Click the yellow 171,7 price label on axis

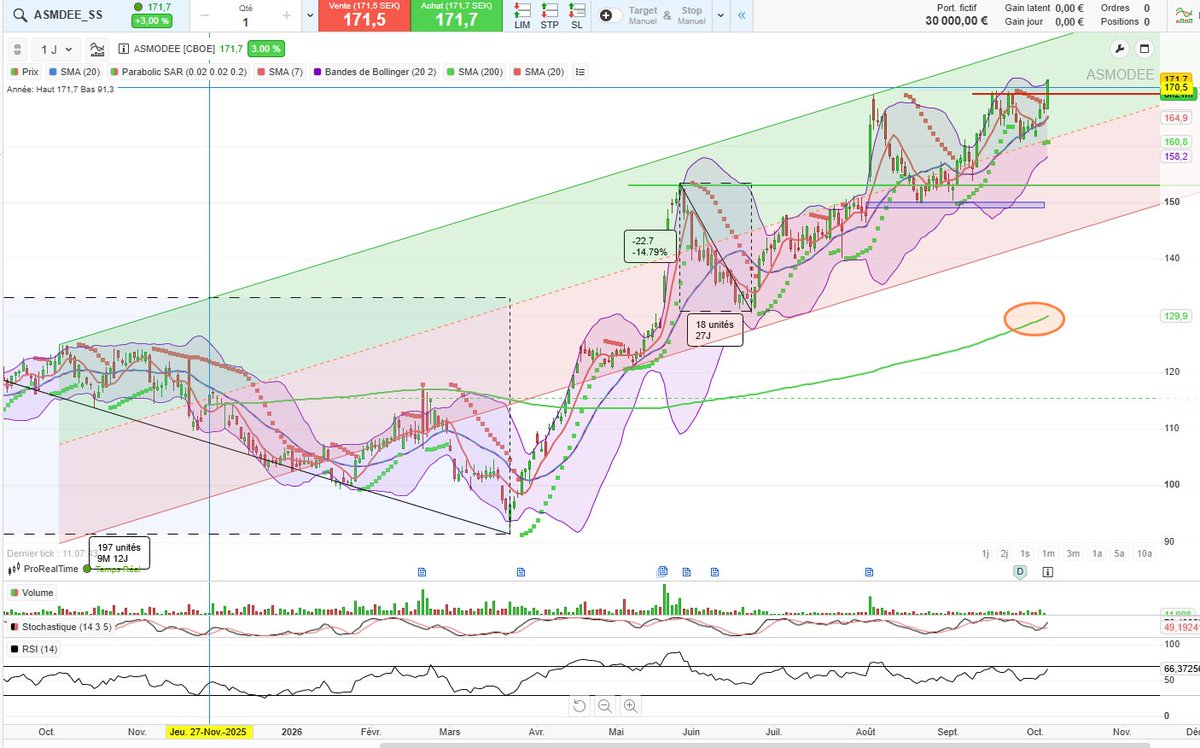tap(1176, 79)
